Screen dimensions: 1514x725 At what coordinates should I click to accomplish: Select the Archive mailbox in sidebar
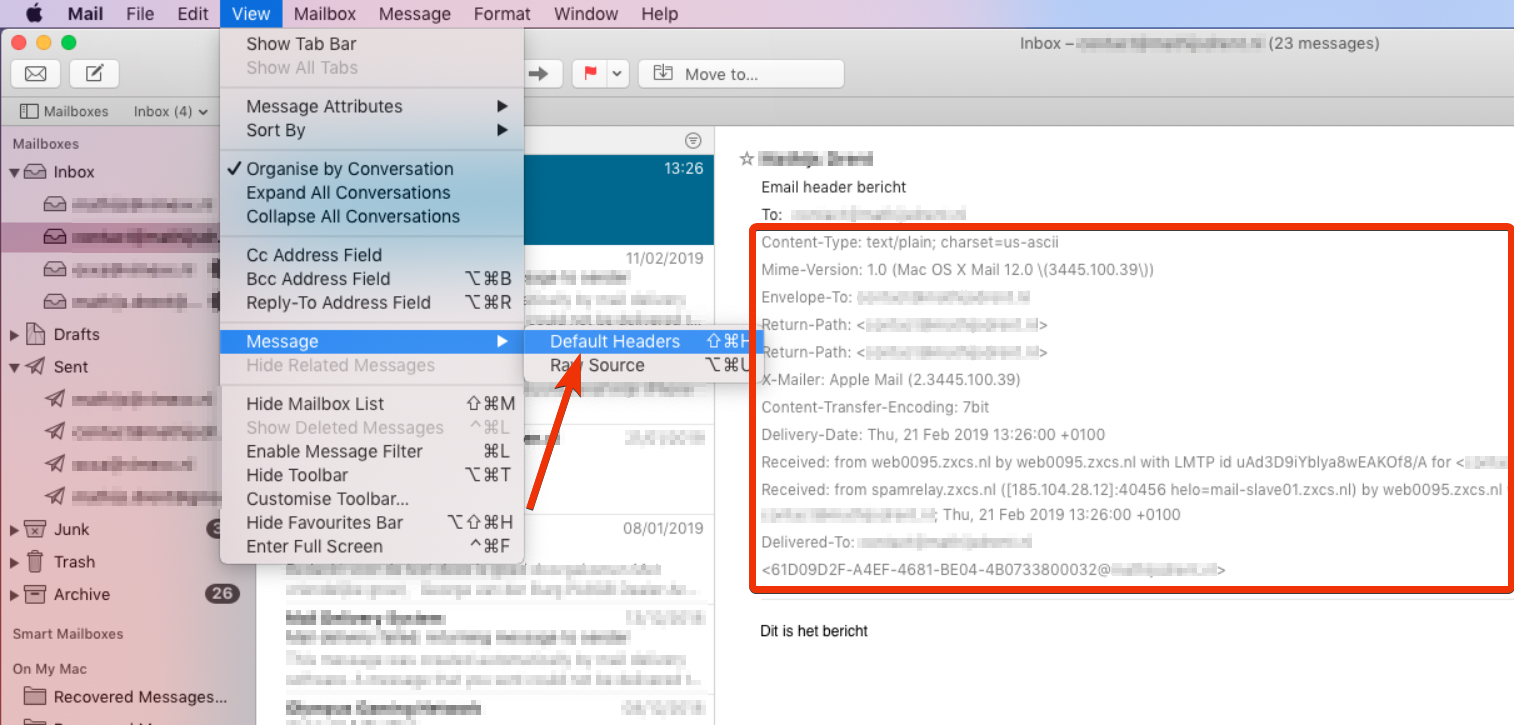tap(81, 594)
